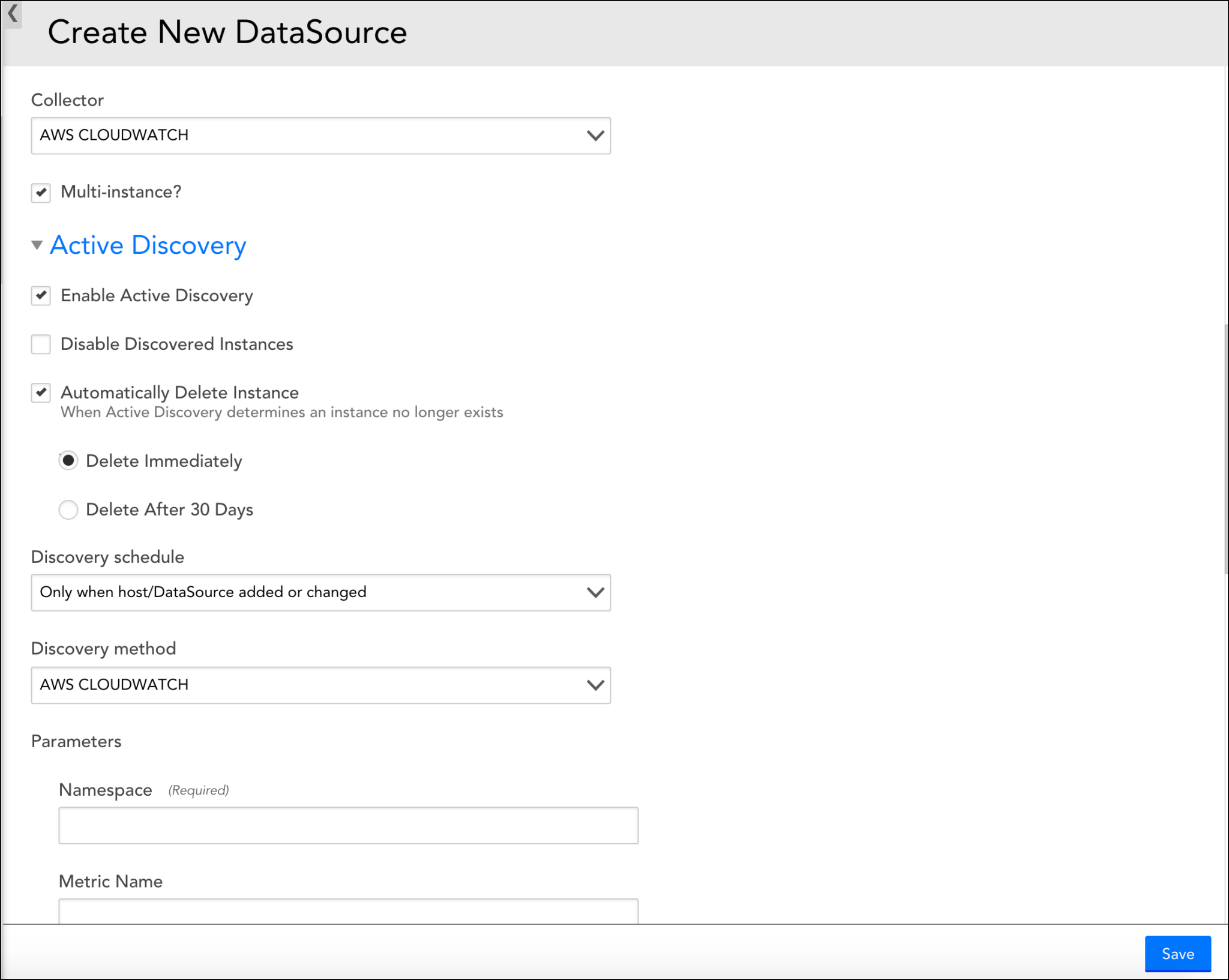Collapse the Active Discovery section
This screenshot has height=980, width=1229.
[37, 245]
